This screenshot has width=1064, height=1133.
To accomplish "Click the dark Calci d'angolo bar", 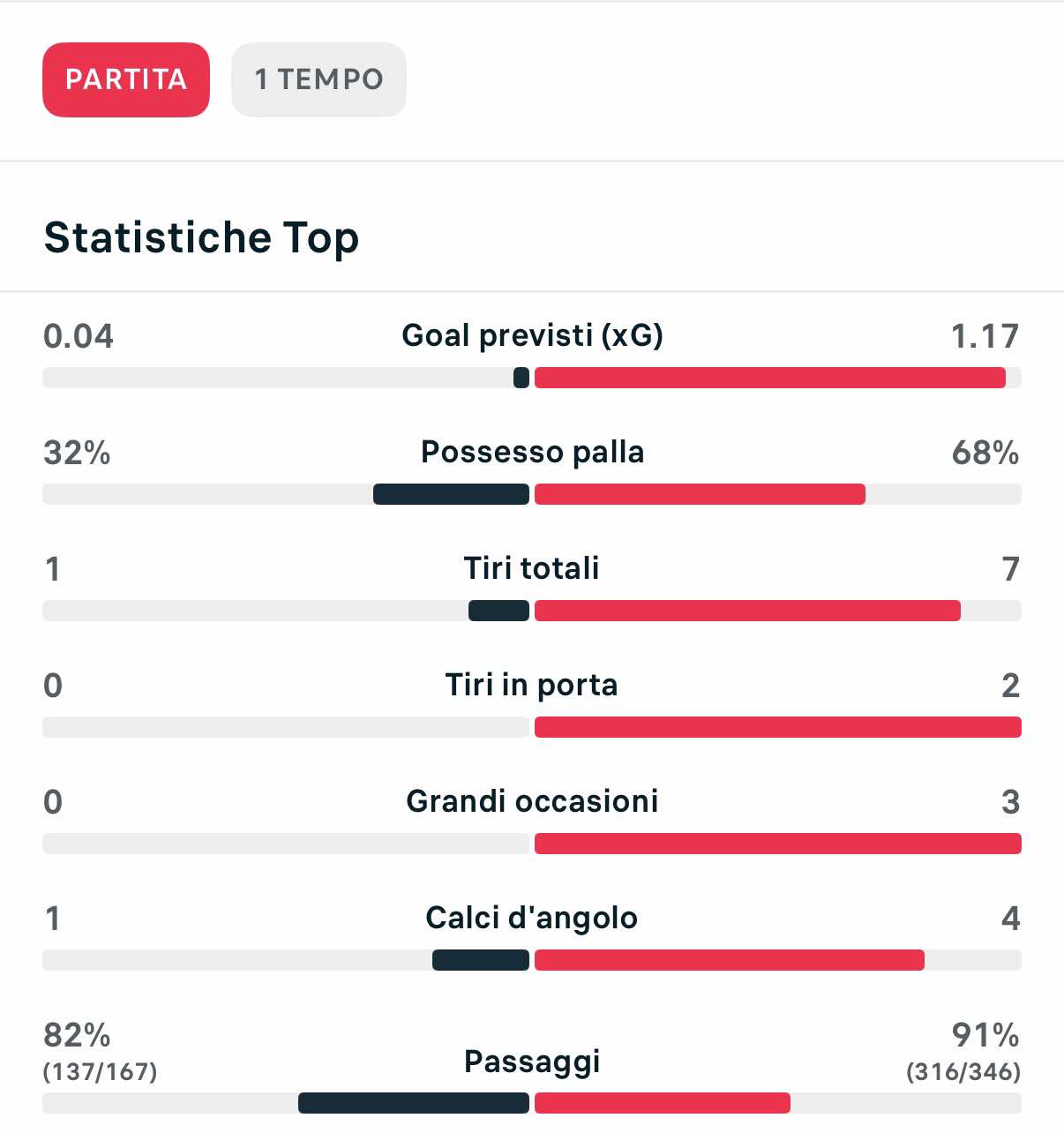I will click(x=481, y=960).
